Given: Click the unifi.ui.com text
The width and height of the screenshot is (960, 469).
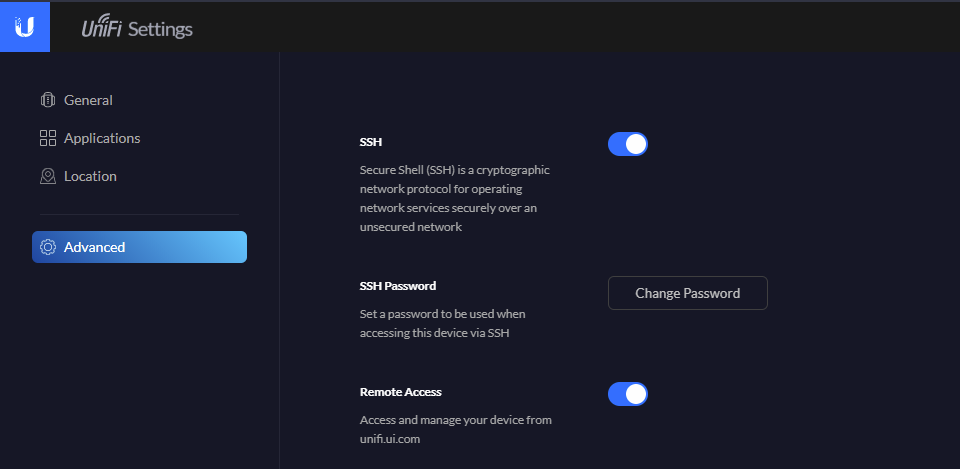Looking at the screenshot, I should pyautogui.click(x=390, y=438).
